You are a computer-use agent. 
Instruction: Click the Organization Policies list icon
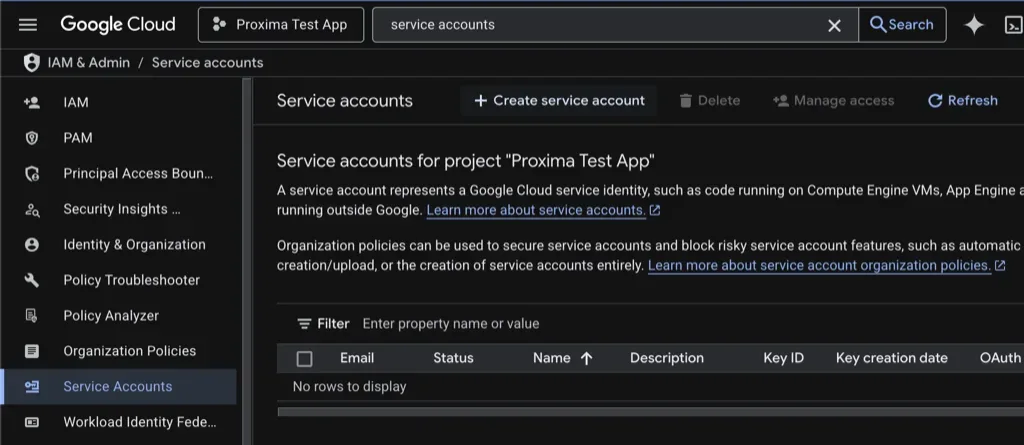click(31, 351)
